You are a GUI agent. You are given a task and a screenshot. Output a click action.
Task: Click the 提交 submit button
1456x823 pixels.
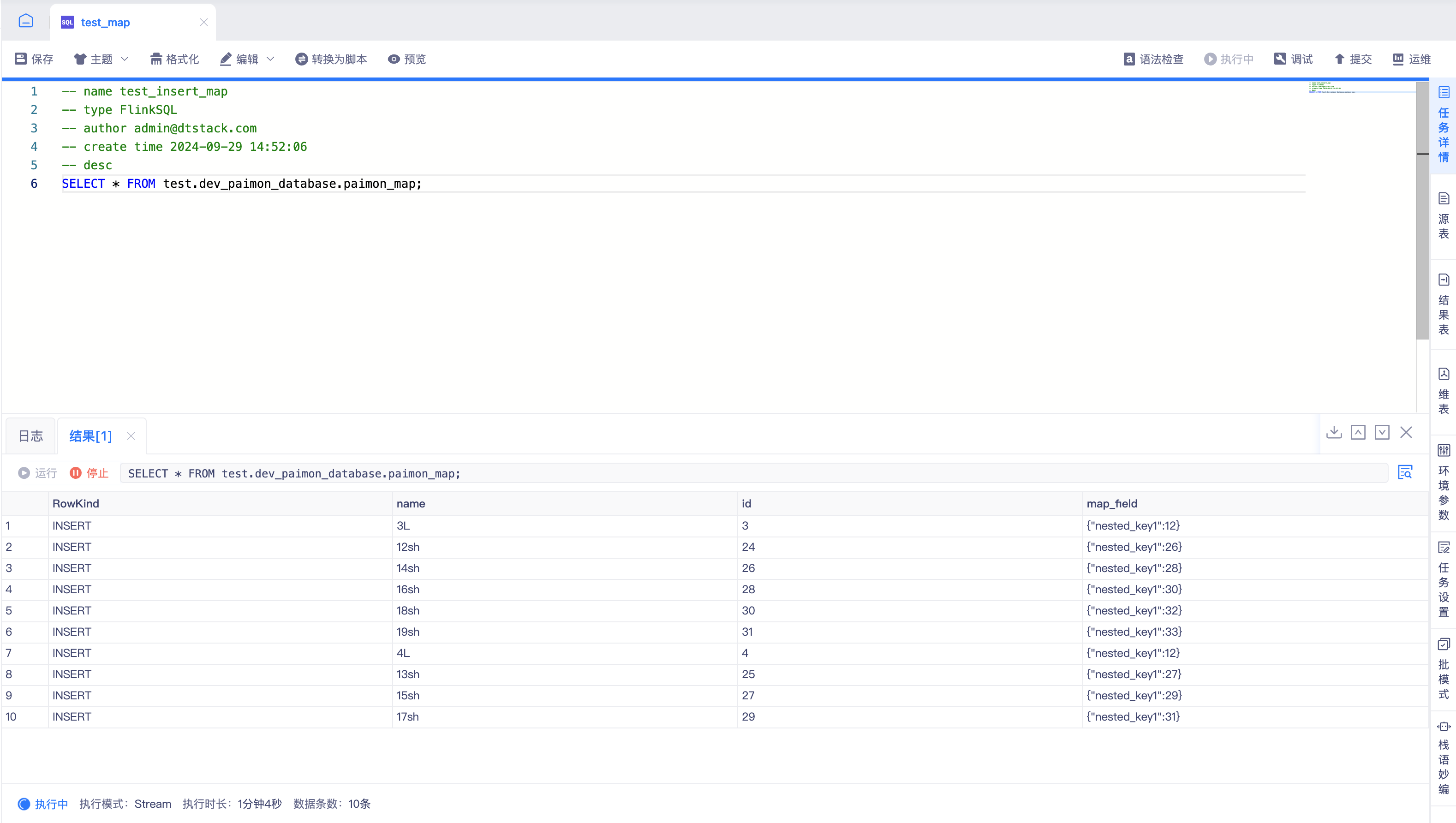pos(1353,59)
